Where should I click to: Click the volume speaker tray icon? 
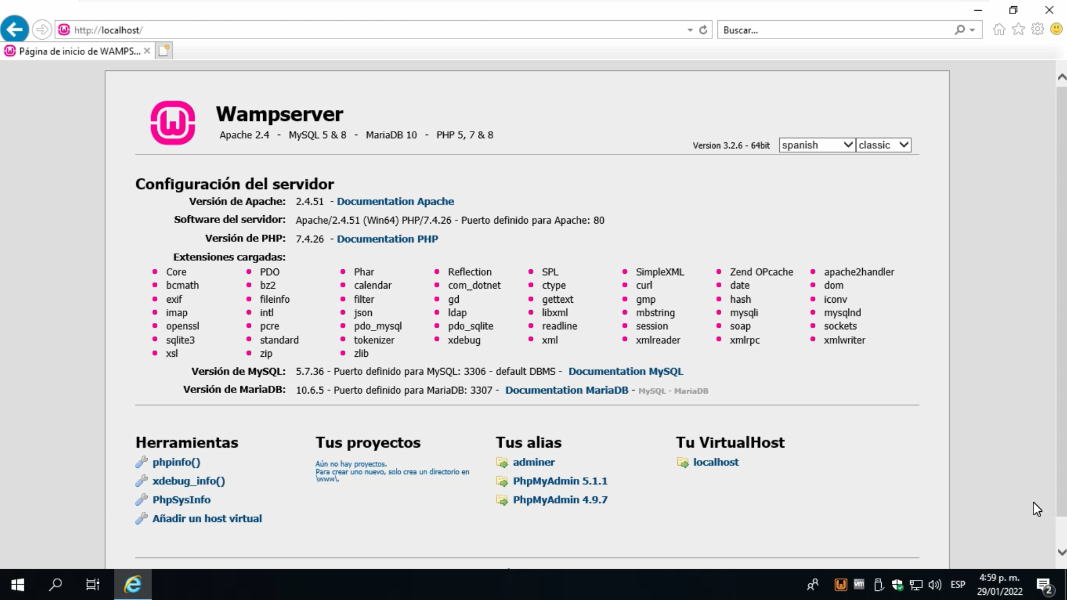[935, 584]
